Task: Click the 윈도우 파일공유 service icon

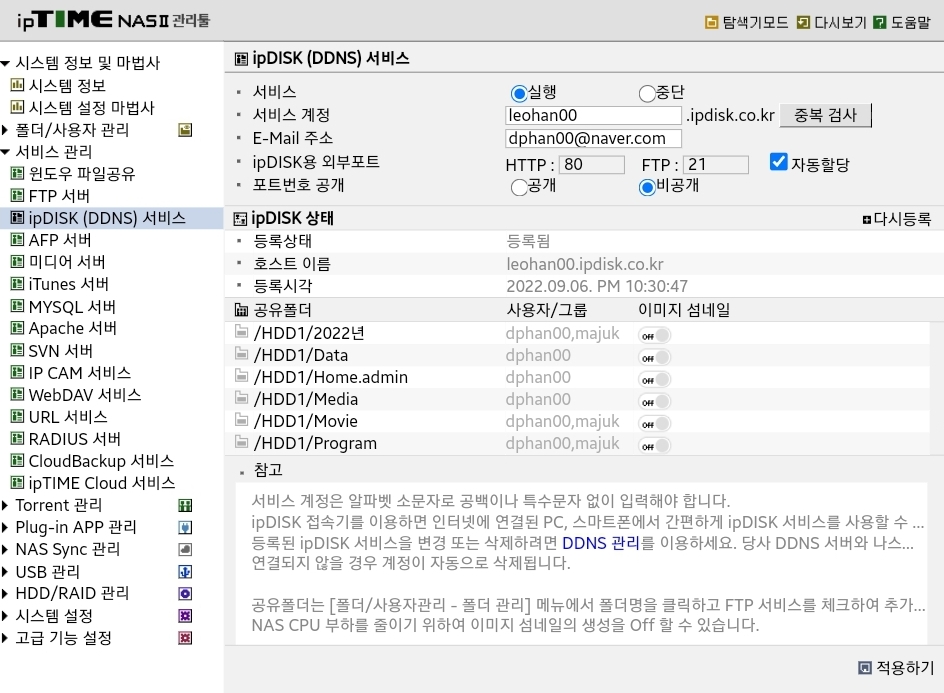Action: pyautogui.click(x=17, y=174)
